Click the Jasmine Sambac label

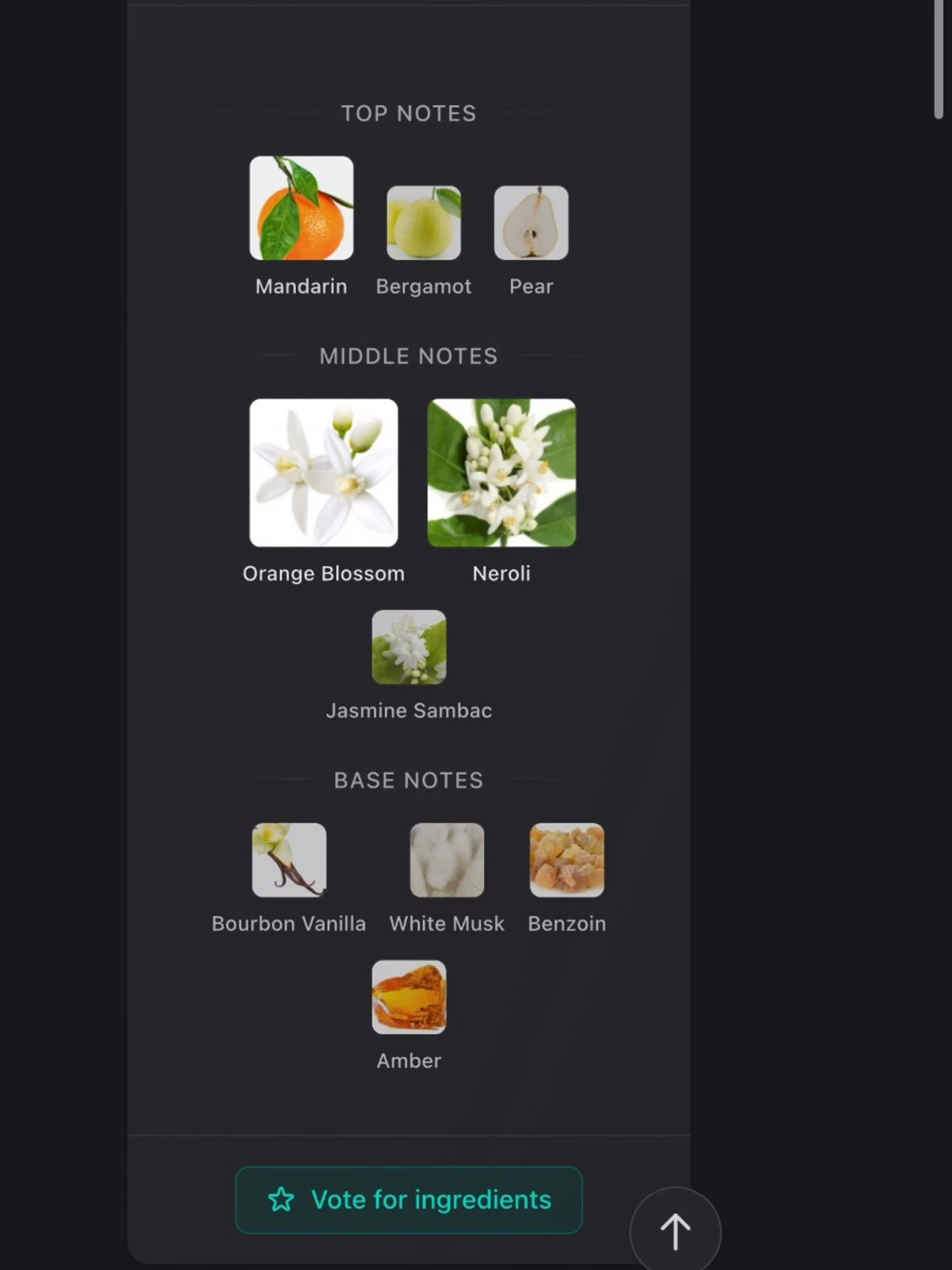click(x=409, y=711)
